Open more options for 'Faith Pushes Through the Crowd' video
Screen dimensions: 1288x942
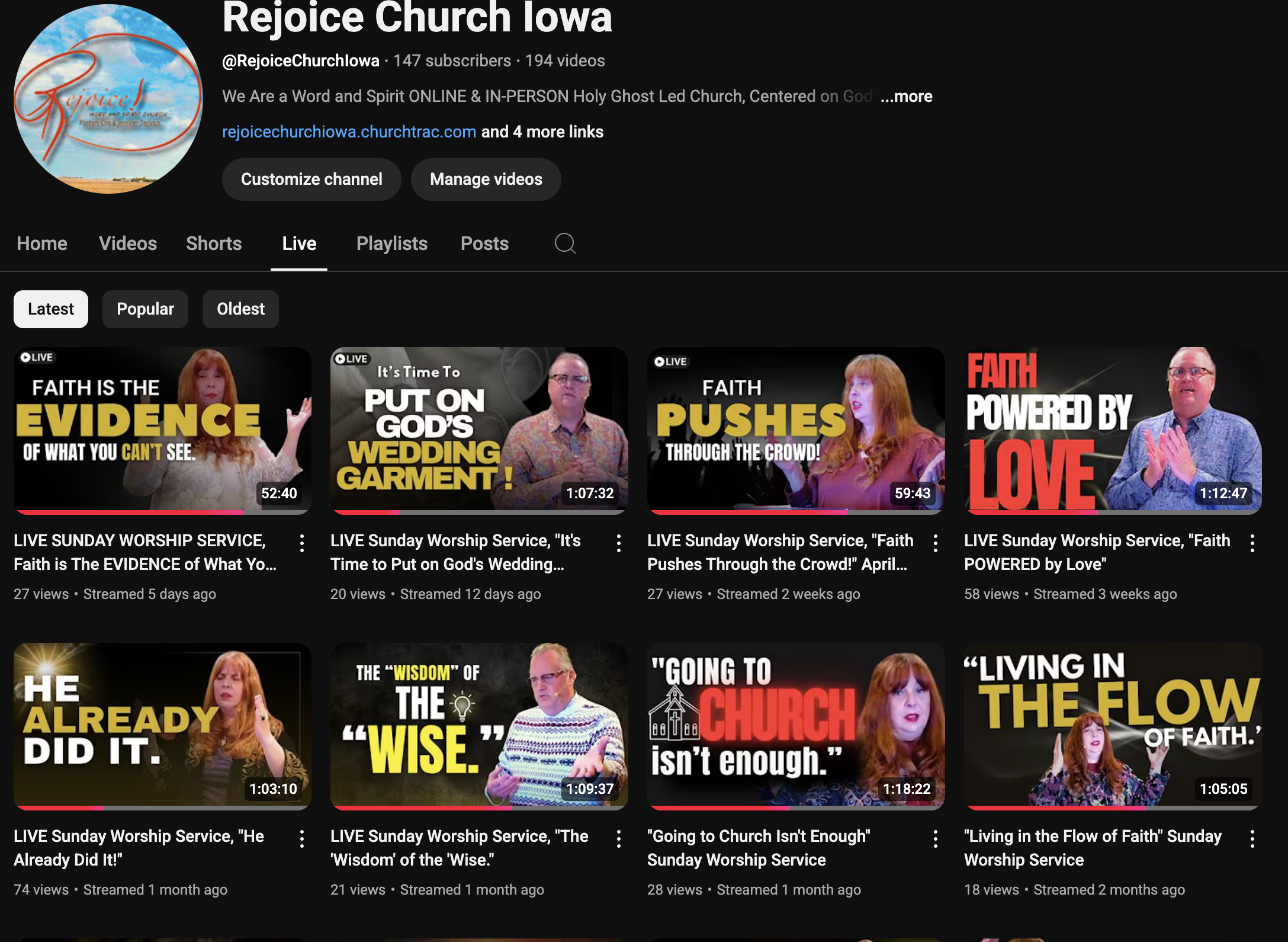point(936,543)
